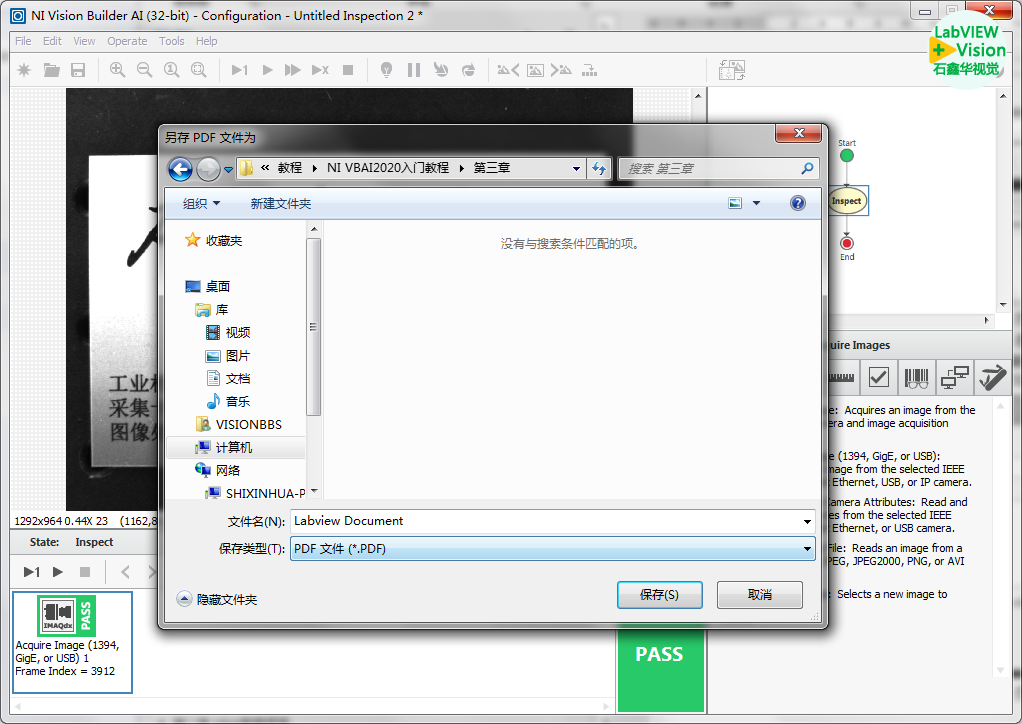Screen dimensions: 1022x724
Task: Select 计算机 in the folder tree
Action: 234,448
